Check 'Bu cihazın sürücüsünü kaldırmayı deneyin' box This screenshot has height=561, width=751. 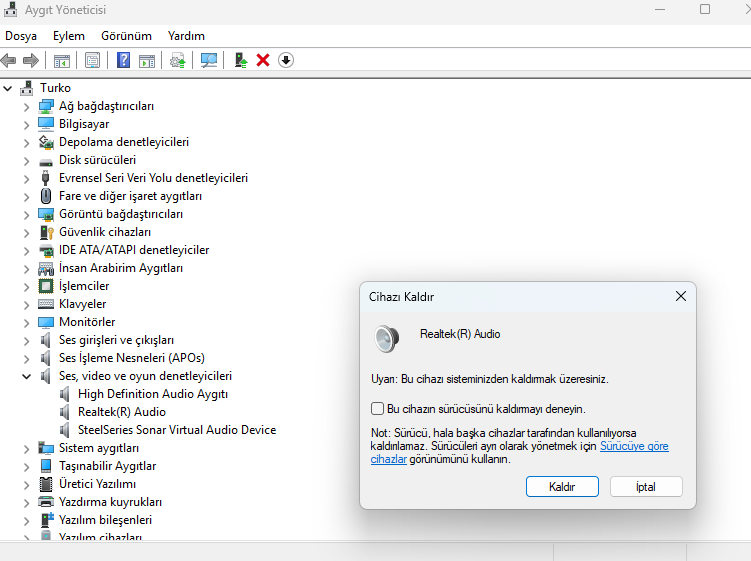pos(377,409)
